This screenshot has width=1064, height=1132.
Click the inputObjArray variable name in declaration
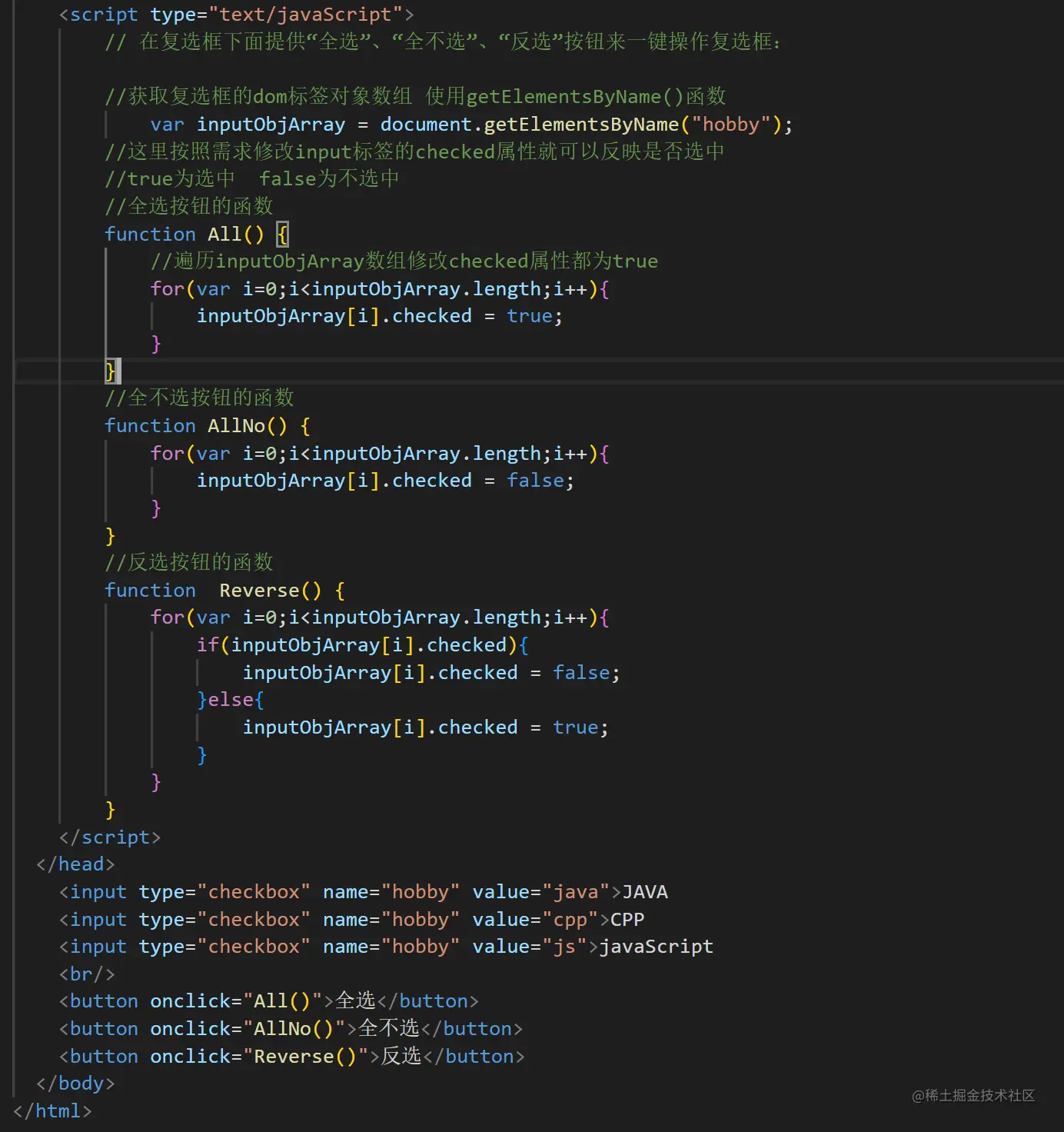click(271, 125)
